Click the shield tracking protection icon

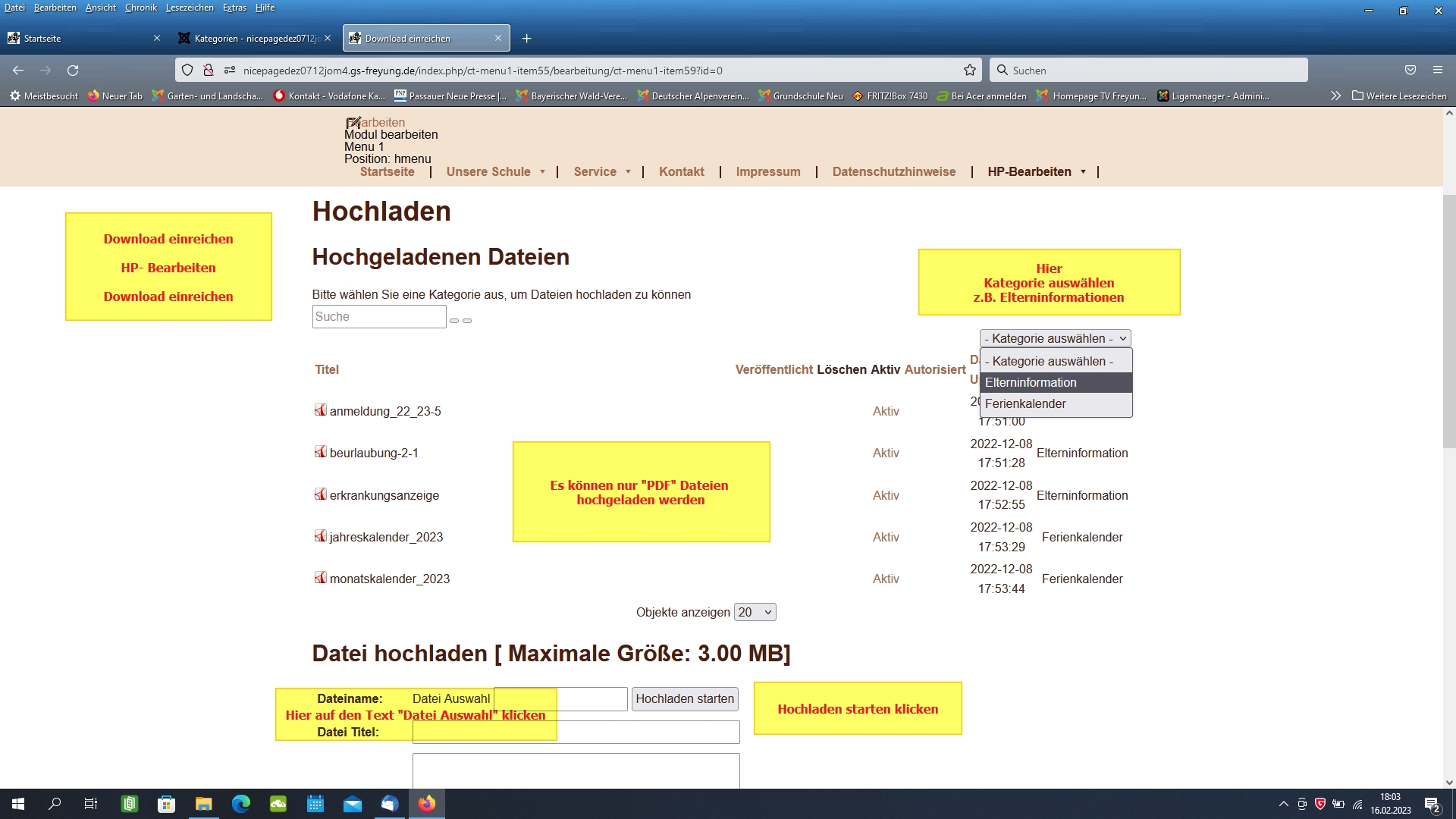click(187, 70)
